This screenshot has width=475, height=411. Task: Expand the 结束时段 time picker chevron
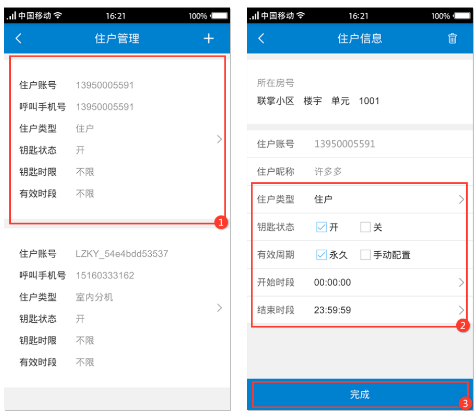point(461,310)
